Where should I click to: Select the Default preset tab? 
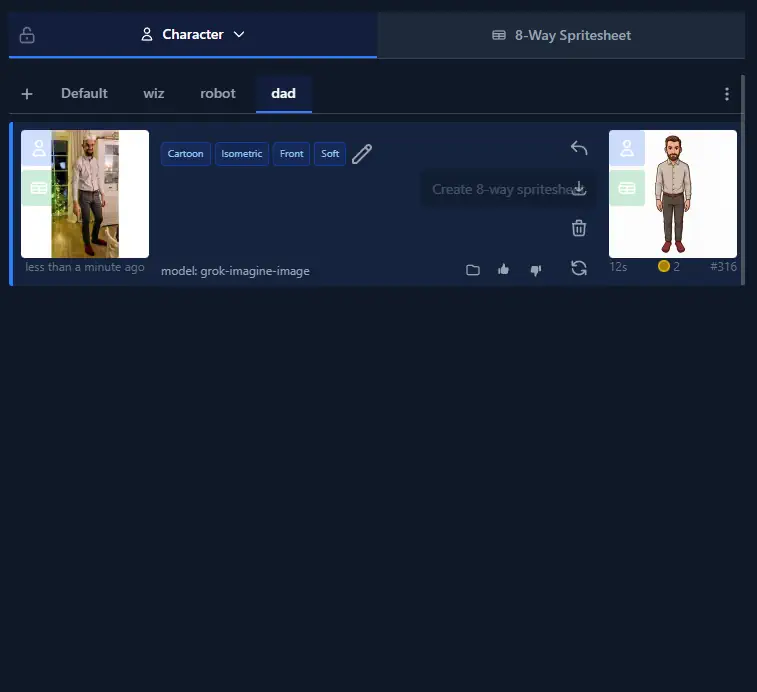pyautogui.click(x=84, y=94)
